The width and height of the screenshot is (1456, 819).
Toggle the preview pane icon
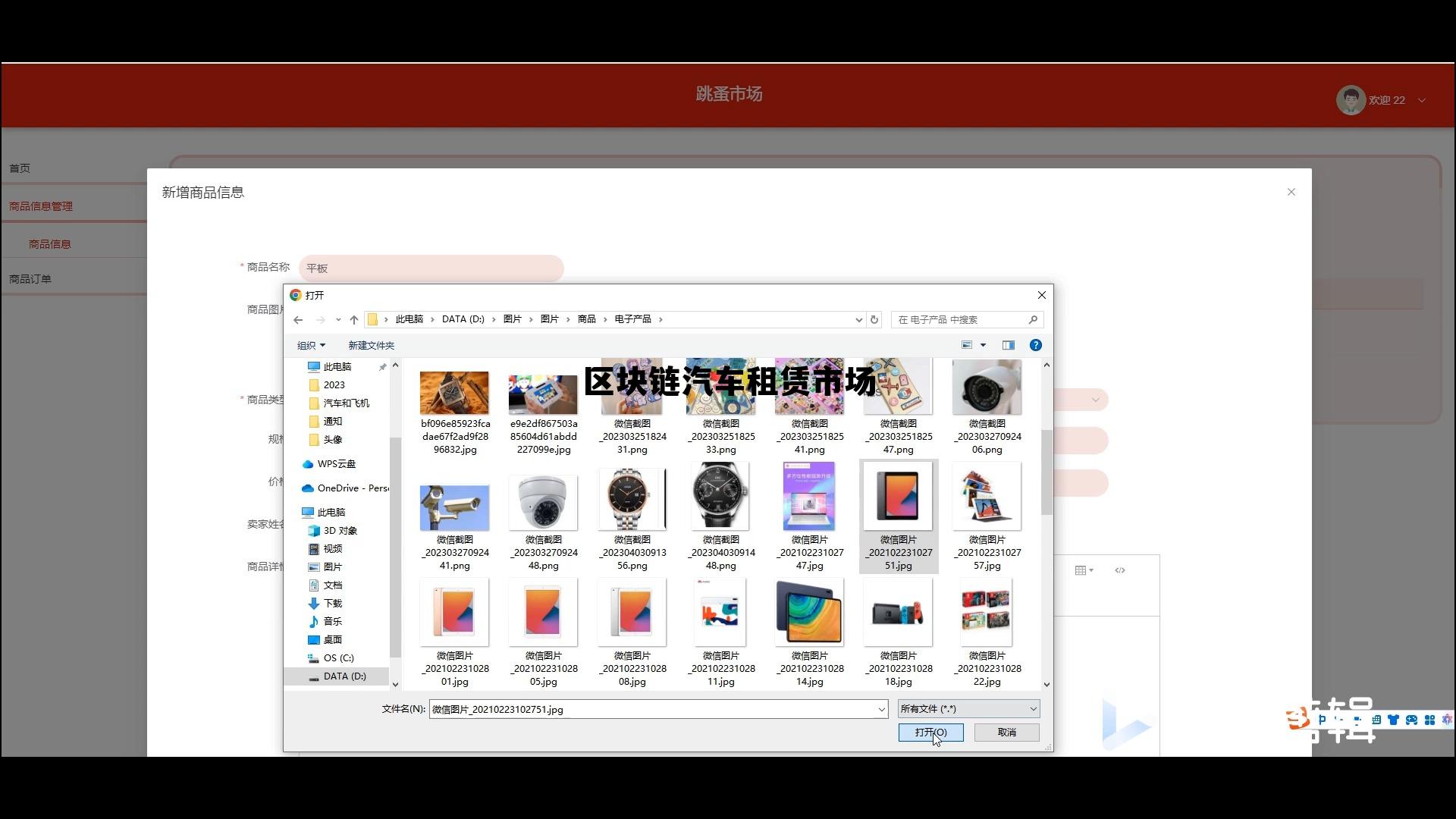(x=1008, y=345)
